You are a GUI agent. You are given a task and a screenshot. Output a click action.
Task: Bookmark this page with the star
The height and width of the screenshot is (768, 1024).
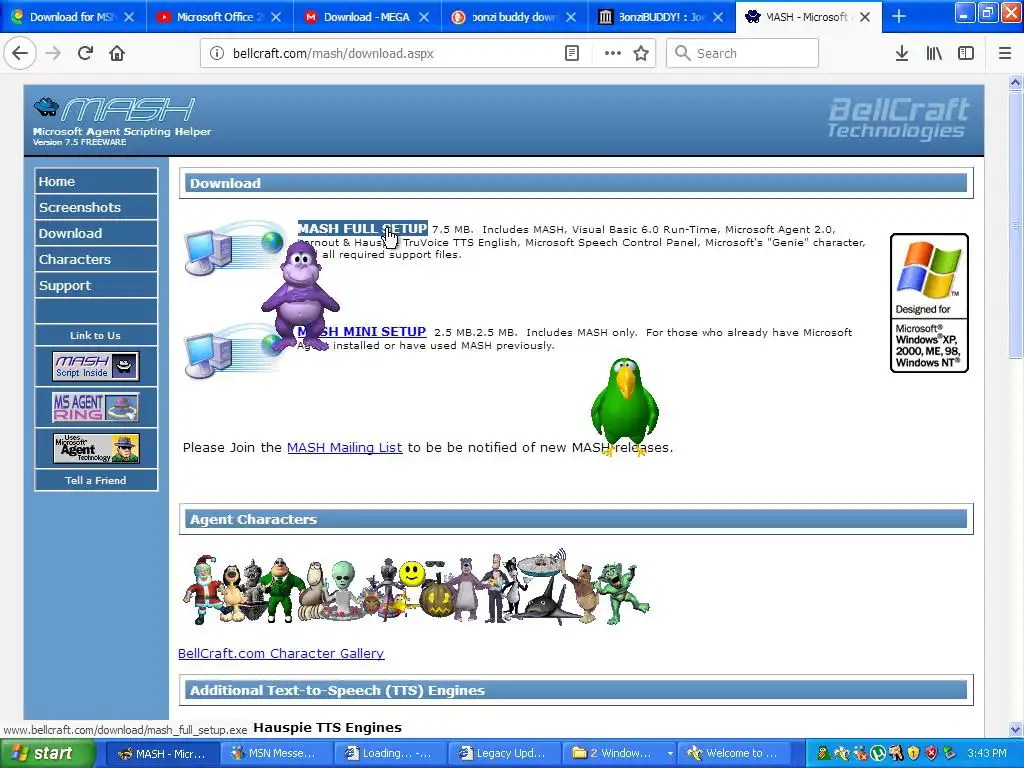[641, 54]
